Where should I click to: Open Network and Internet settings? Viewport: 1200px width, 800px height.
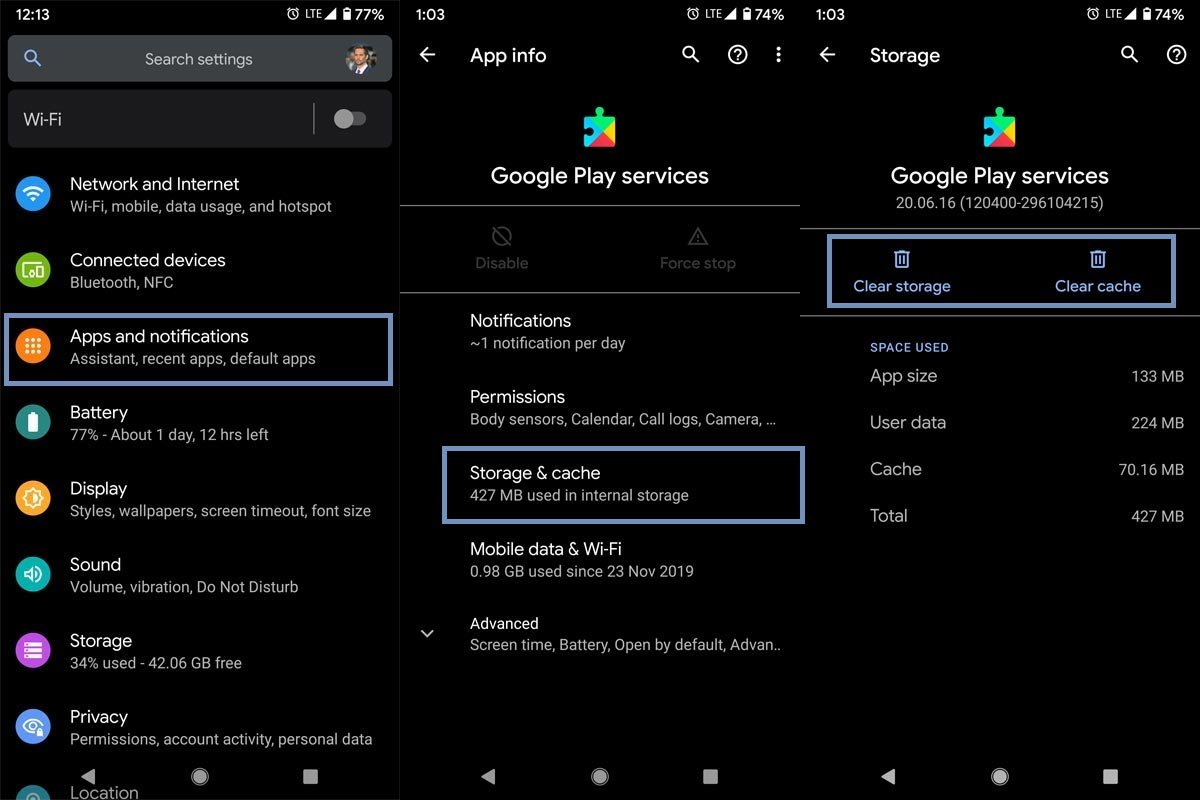click(200, 194)
